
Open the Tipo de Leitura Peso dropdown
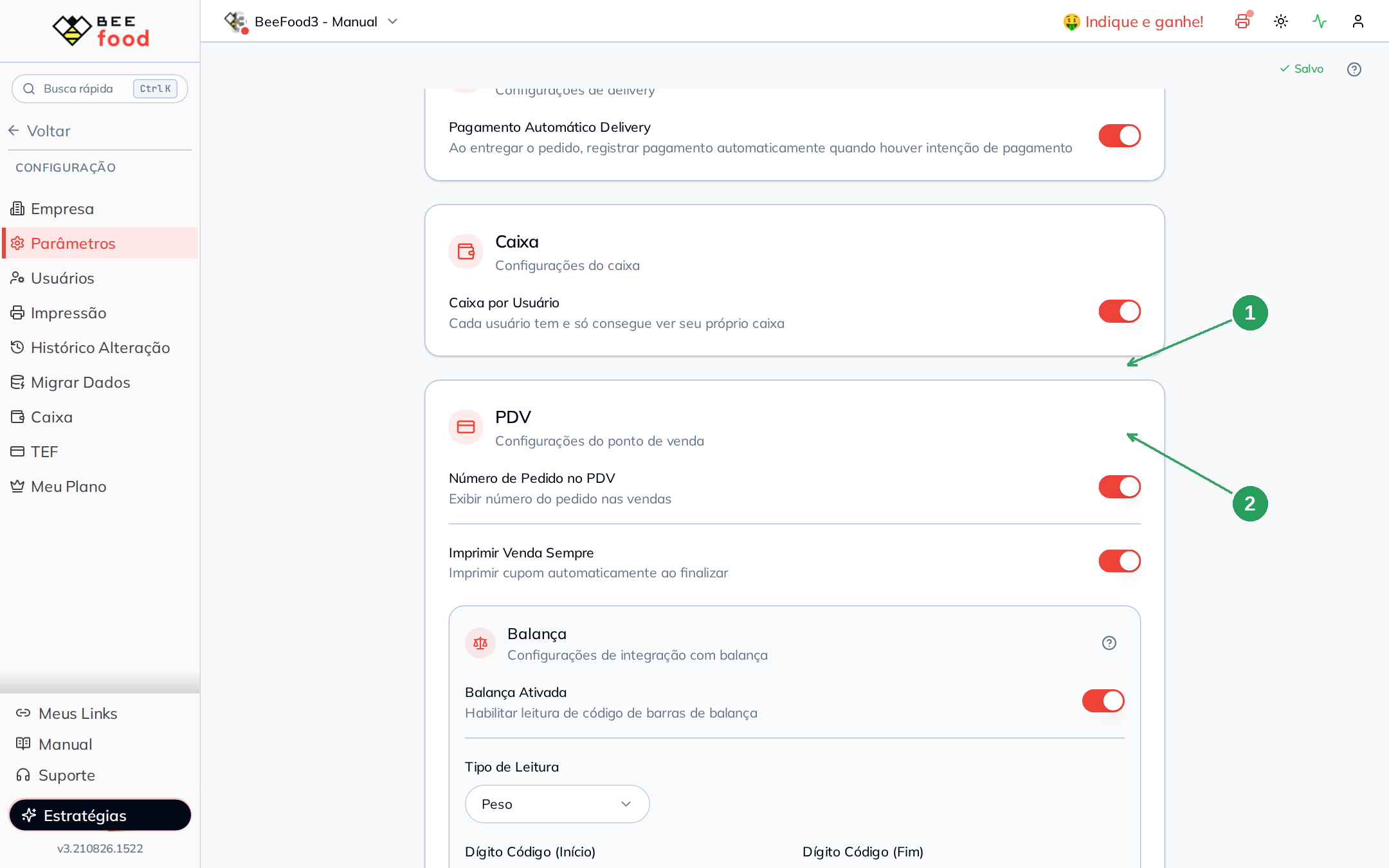[x=557, y=804]
